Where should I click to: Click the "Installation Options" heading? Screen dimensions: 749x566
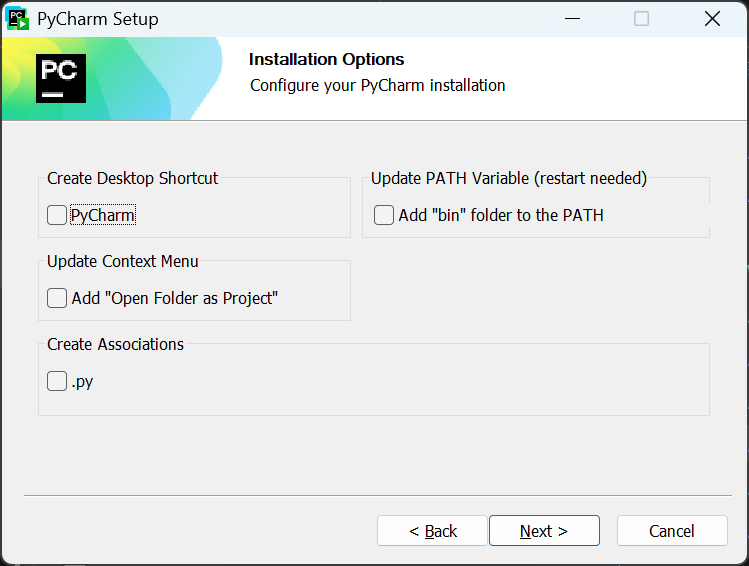[326, 60]
